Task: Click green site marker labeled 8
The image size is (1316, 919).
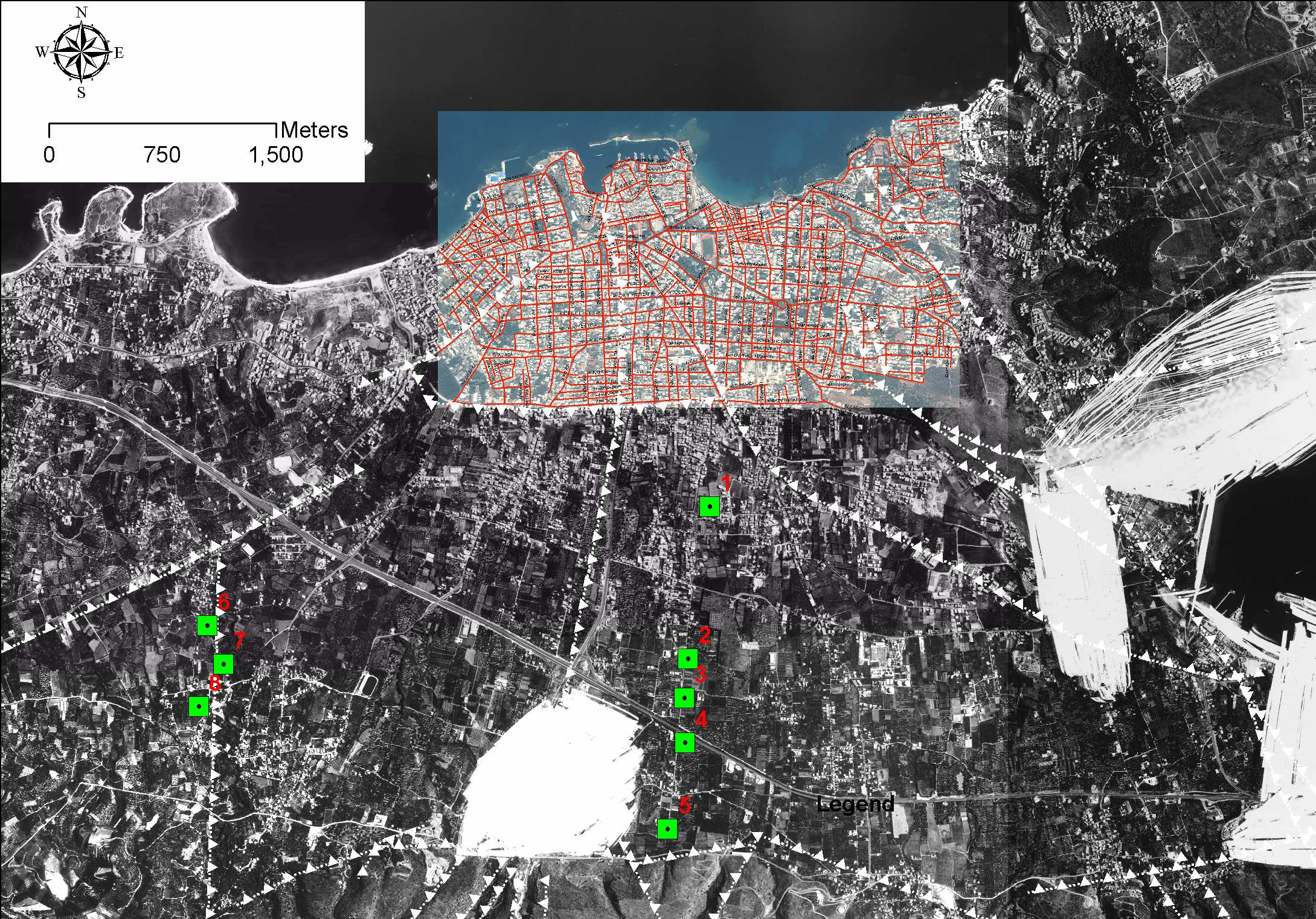Action: point(199,706)
